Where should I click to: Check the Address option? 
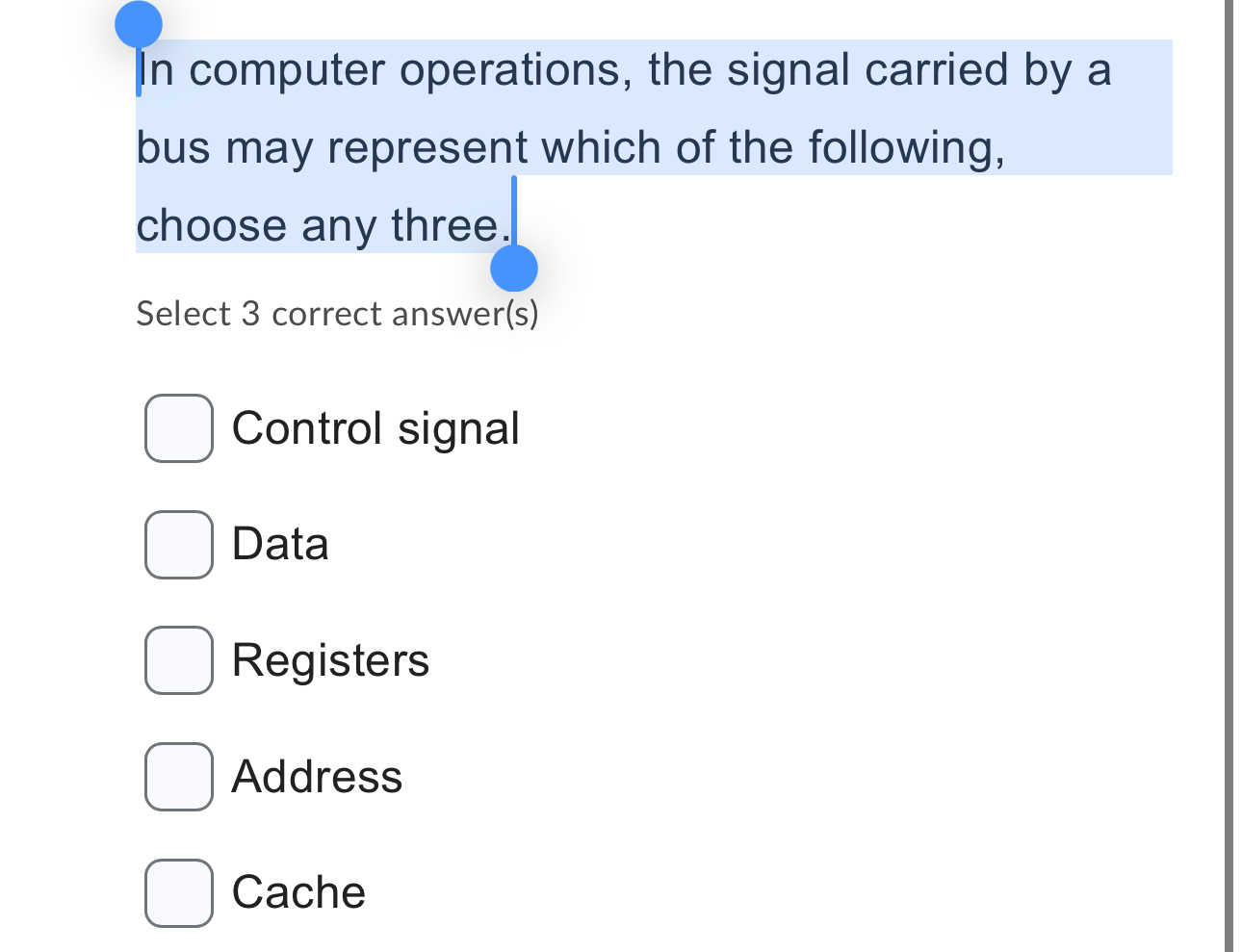pyautogui.click(x=179, y=776)
